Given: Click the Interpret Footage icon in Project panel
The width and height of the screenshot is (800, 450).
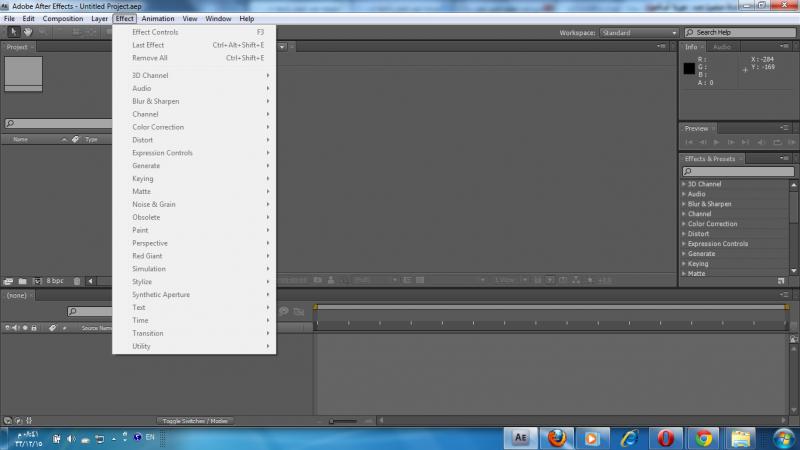Looking at the screenshot, I should (x=8, y=281).
